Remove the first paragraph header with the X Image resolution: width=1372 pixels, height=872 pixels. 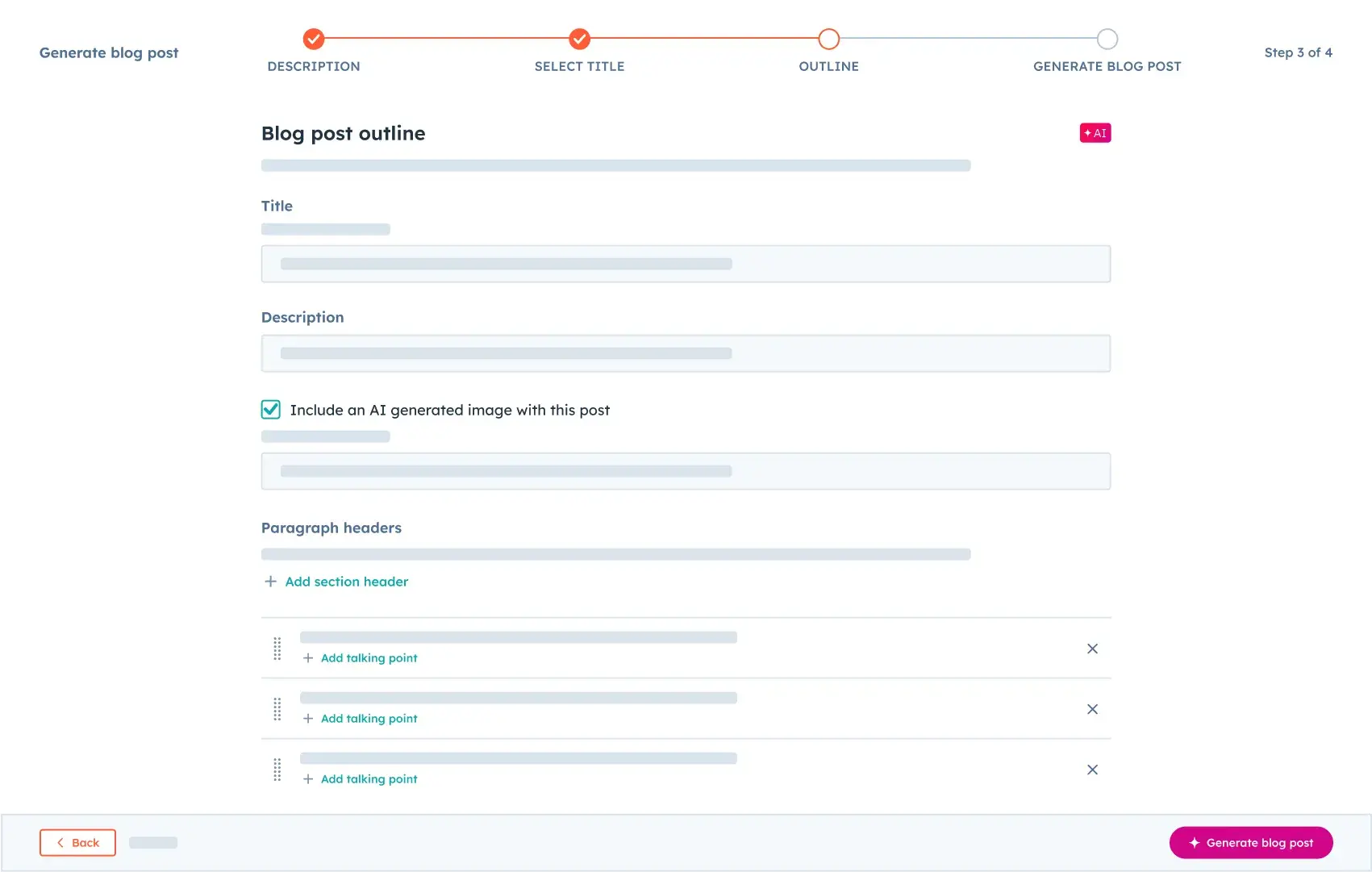tap(1093, 649)
